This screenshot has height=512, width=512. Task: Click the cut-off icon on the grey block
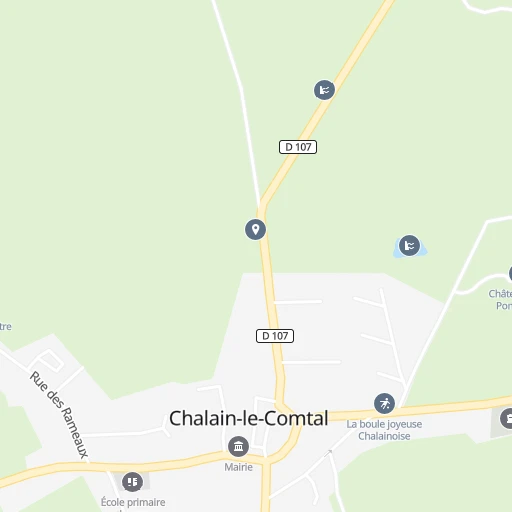tap(506, 418)
